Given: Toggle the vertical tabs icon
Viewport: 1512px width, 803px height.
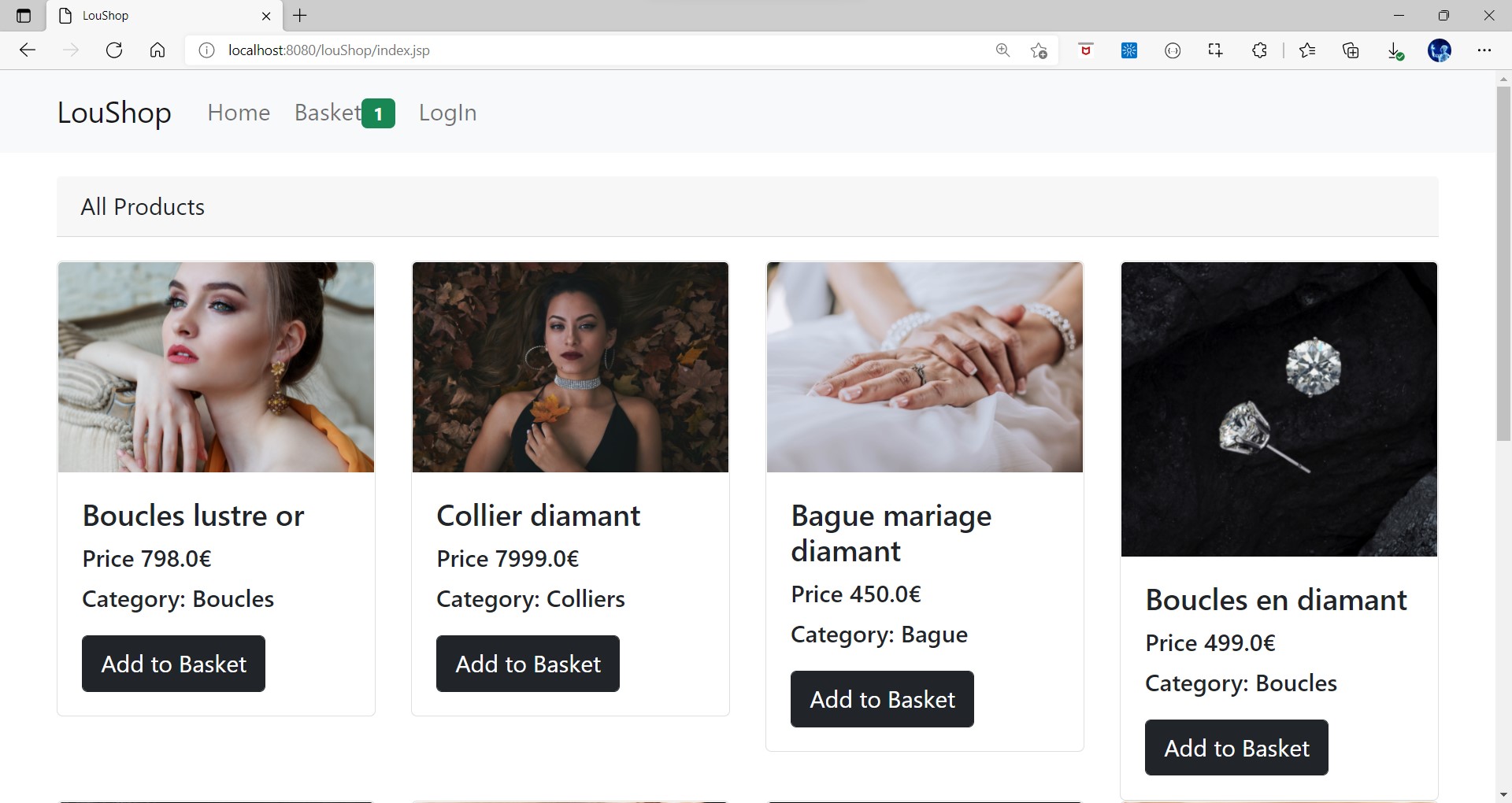Looking at the screenshot, I should [x=23, y=16].
